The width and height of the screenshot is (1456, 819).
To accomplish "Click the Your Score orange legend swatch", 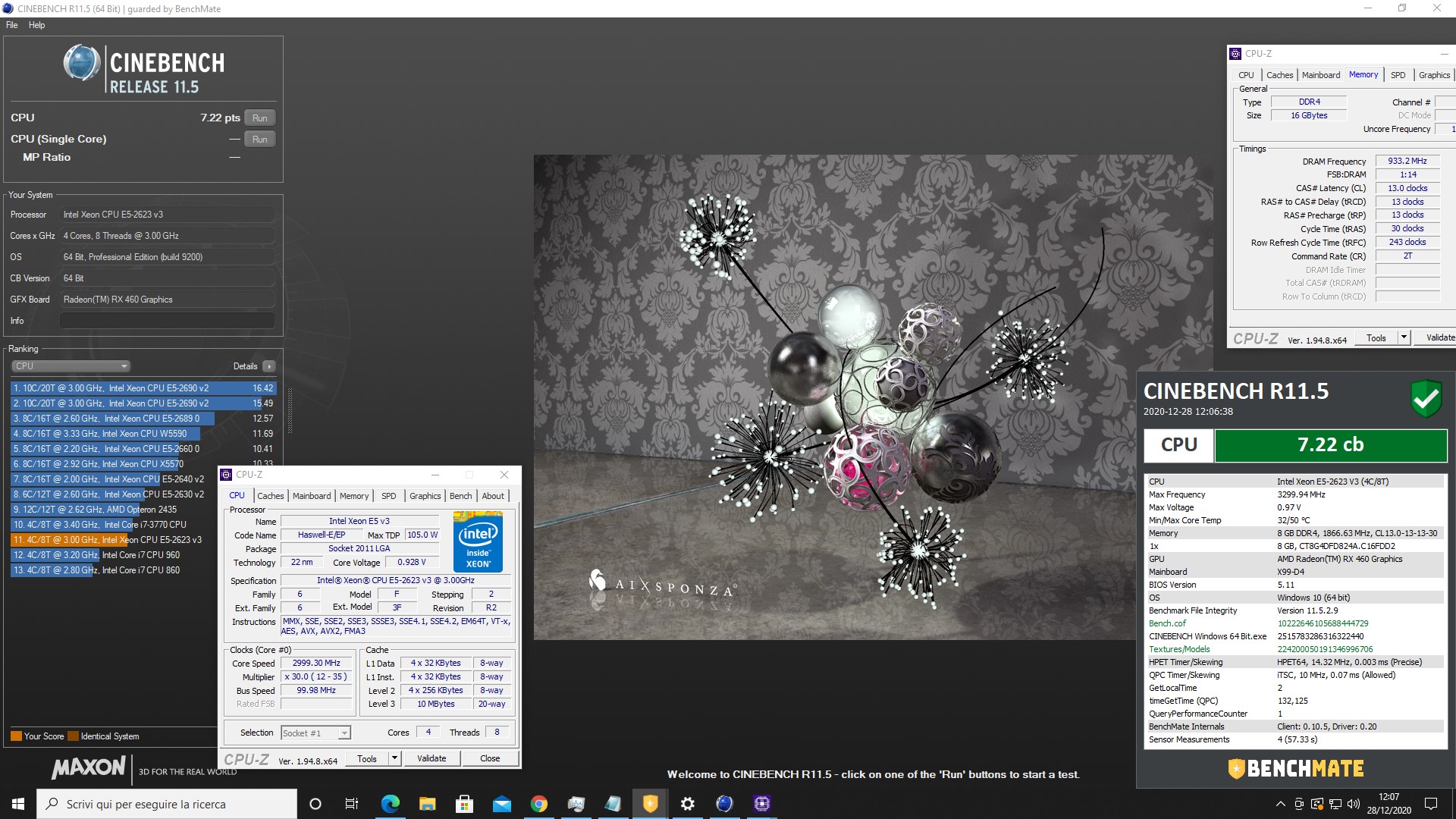I will [16, 736].
